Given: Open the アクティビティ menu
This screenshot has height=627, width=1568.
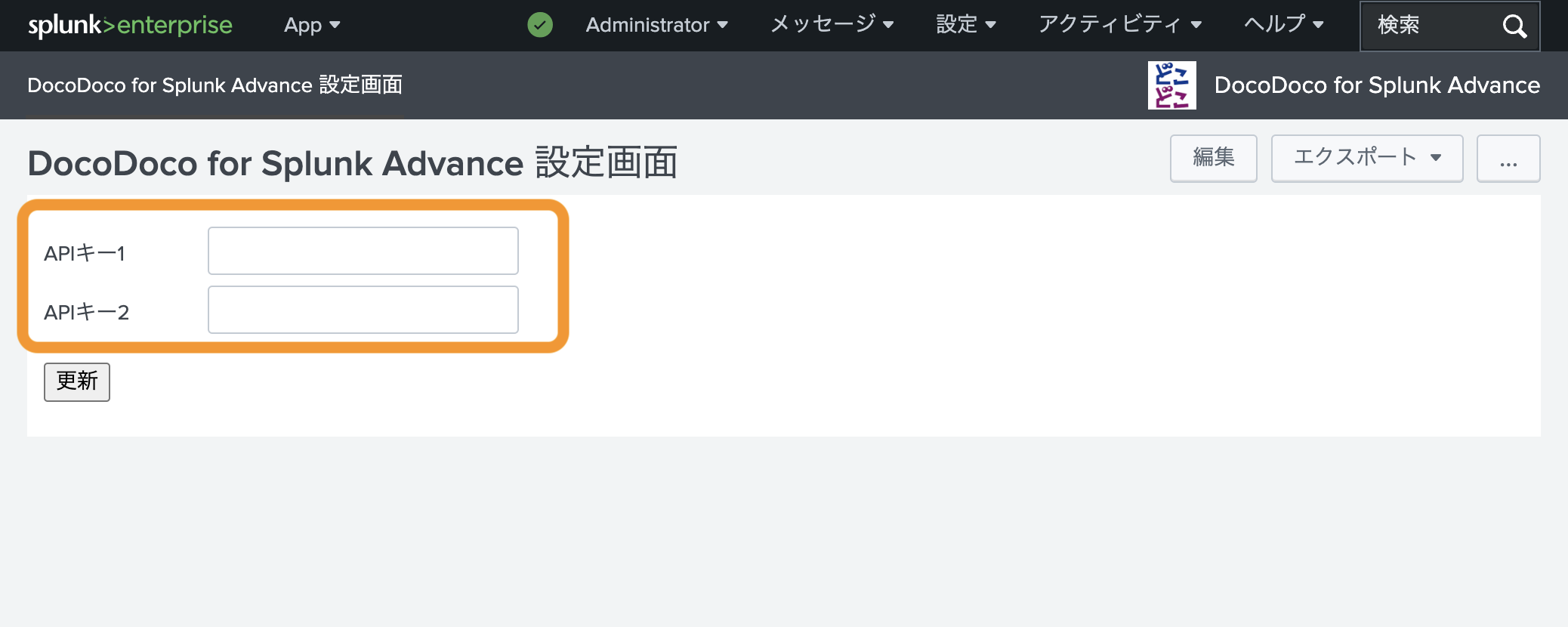Looking at the screenshot, I should pyautogui.click(x=1119, y=25).
